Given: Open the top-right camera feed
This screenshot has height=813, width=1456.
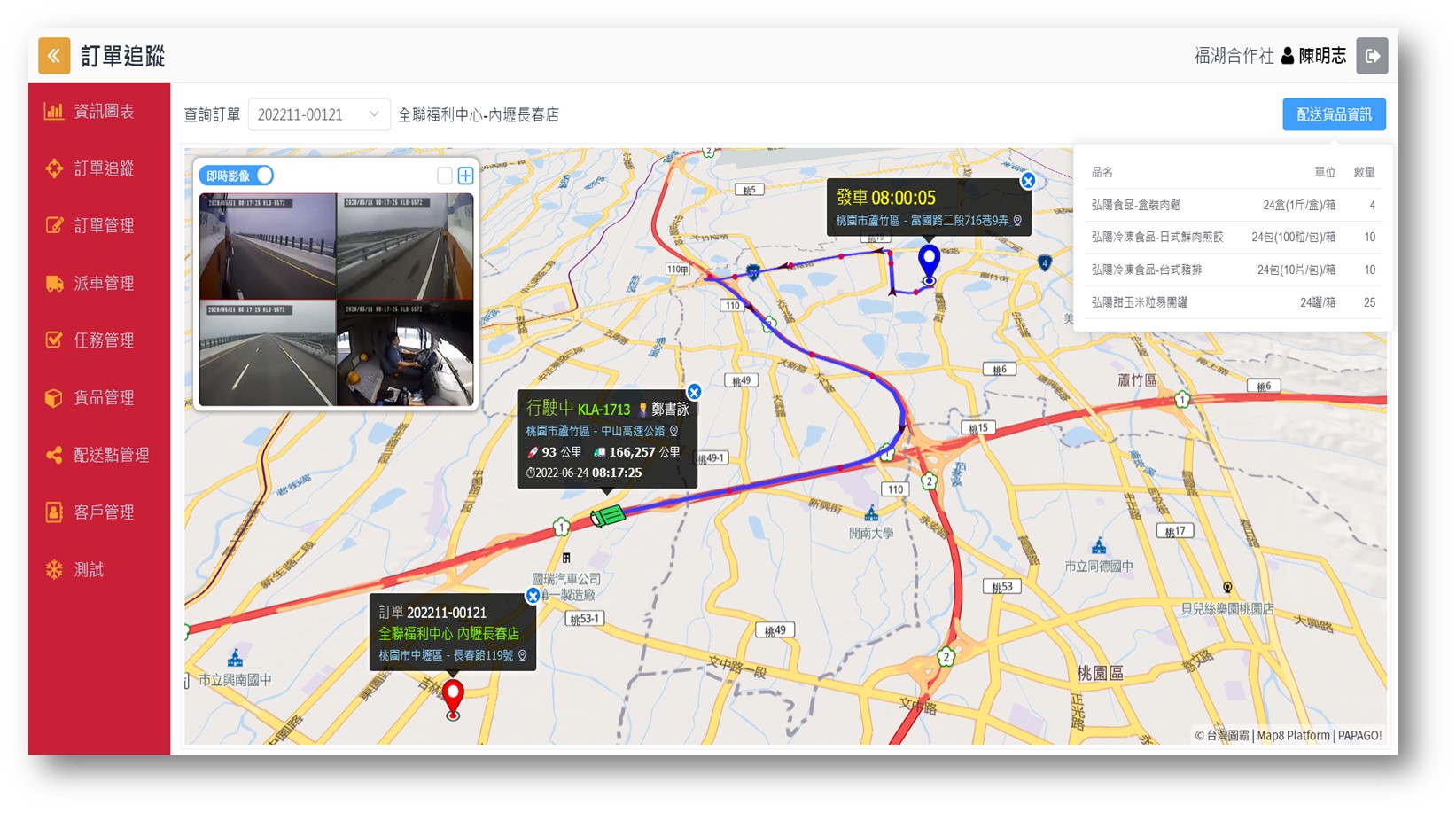Looking at the screenshot, I should pos(405,246).
